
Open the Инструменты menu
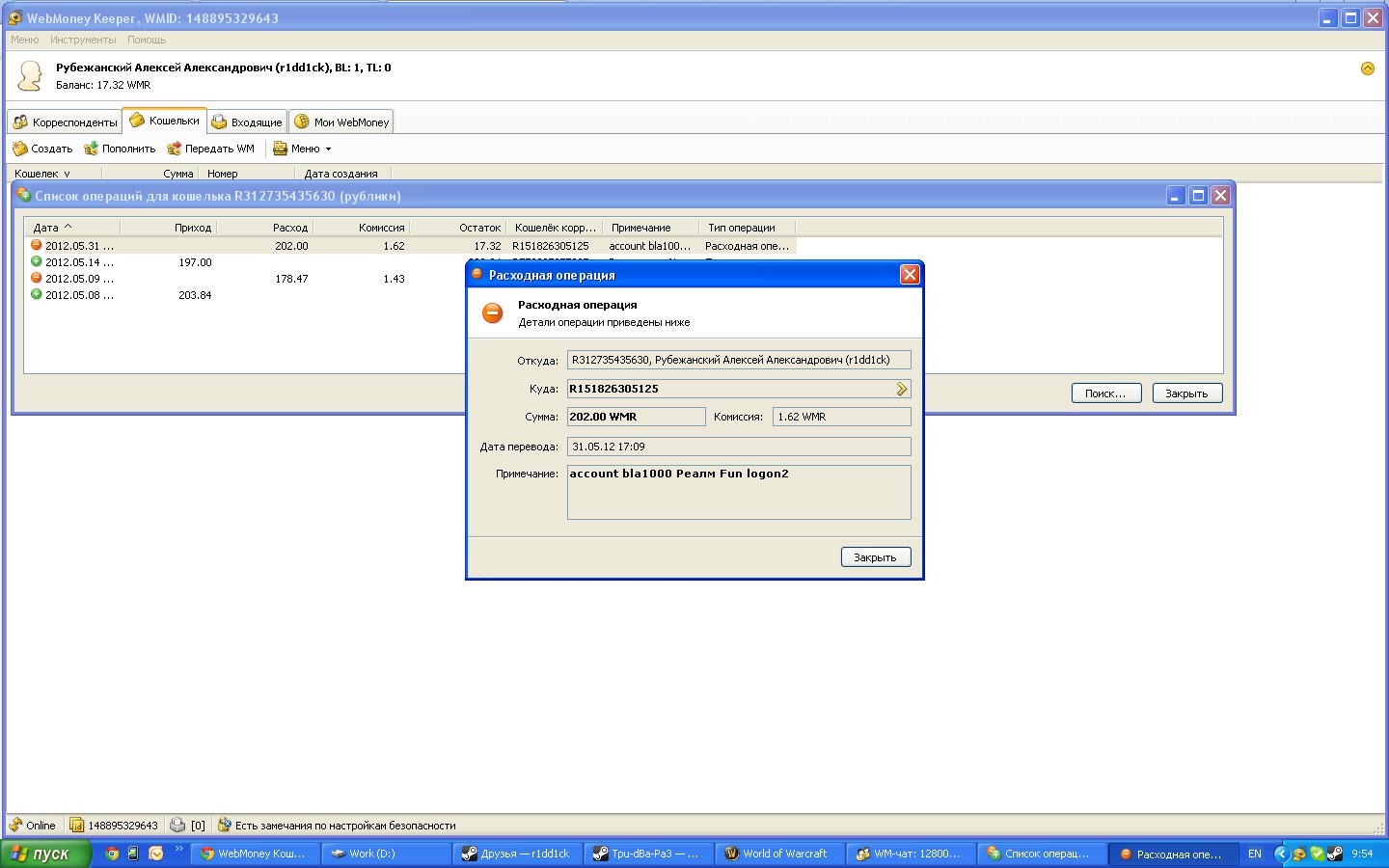[x=83, y=40]
